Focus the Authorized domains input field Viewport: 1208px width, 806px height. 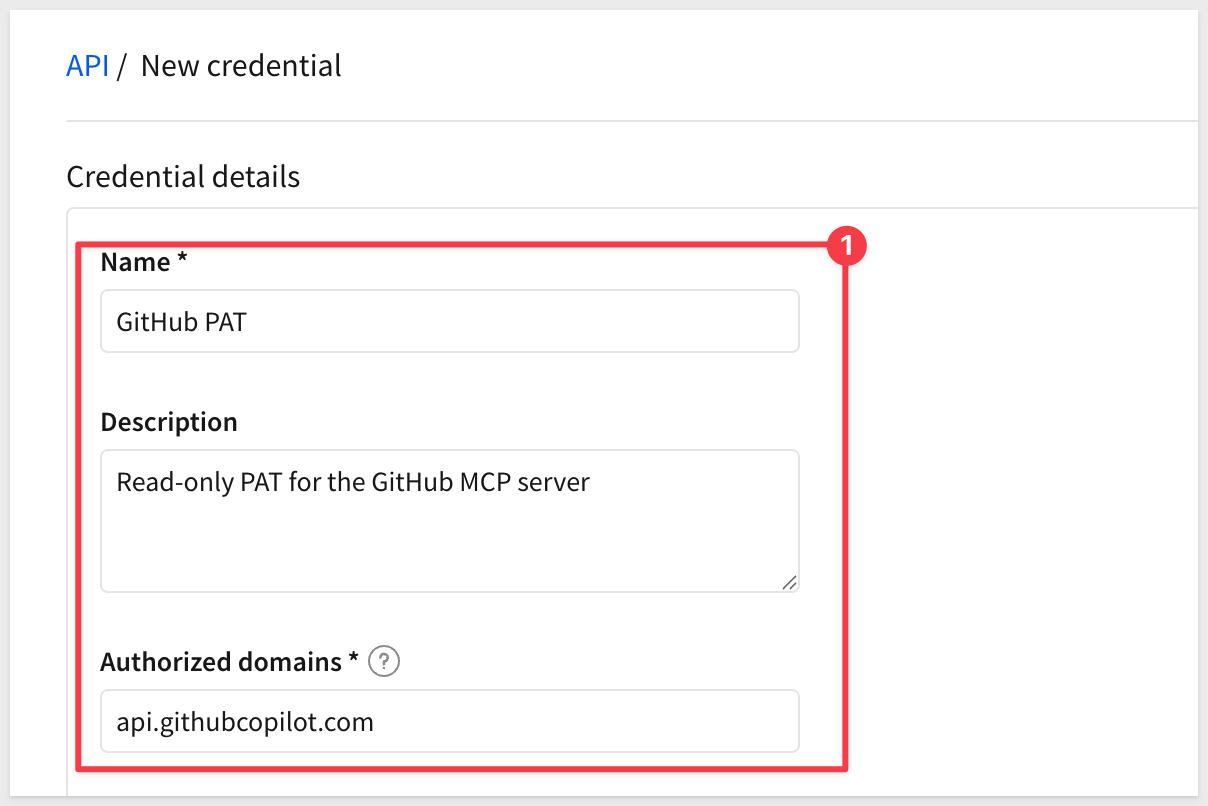click(x=450, y=721)
